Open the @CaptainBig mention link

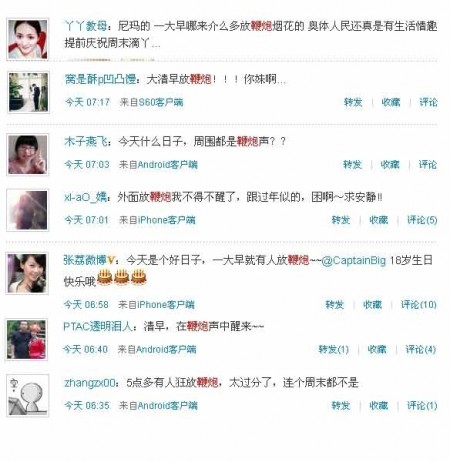pos(354,260)
